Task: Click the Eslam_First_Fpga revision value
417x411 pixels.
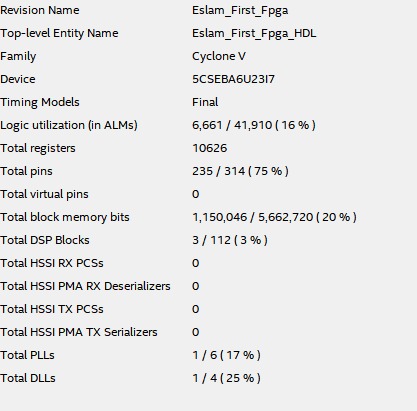Action: [x=240, y=11]
